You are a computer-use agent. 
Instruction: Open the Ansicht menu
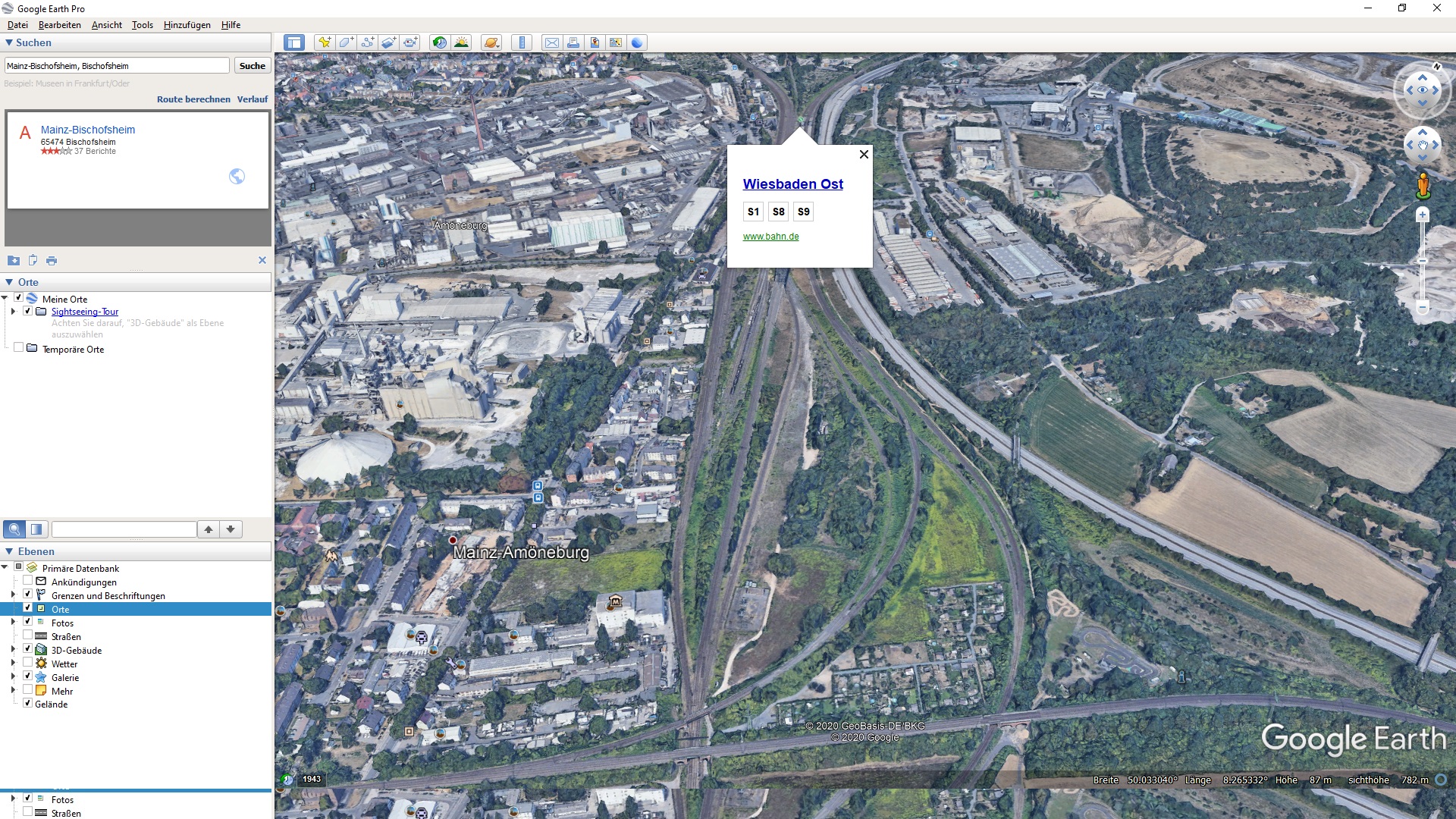106,25
